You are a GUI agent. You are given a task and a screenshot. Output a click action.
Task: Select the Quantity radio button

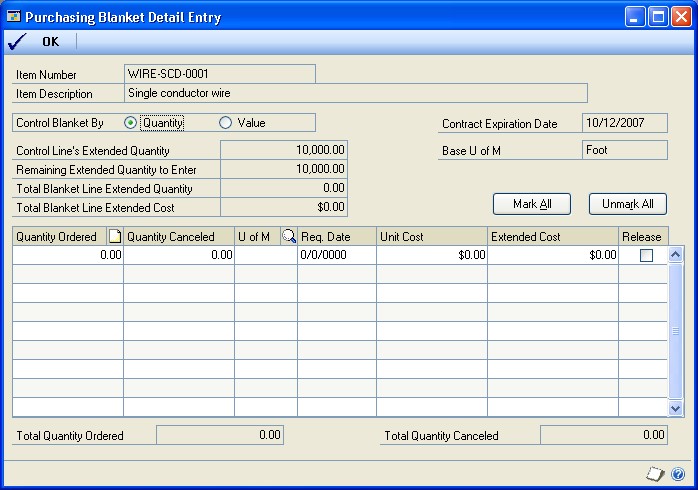coord(130,123)
